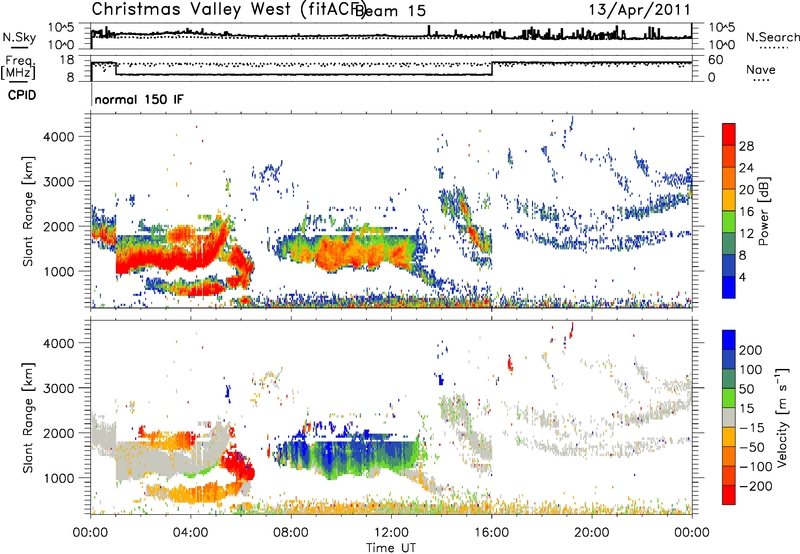
Task: Pick the dark blue top velocity colorbar segment
Action: click(x=729, y=340)
